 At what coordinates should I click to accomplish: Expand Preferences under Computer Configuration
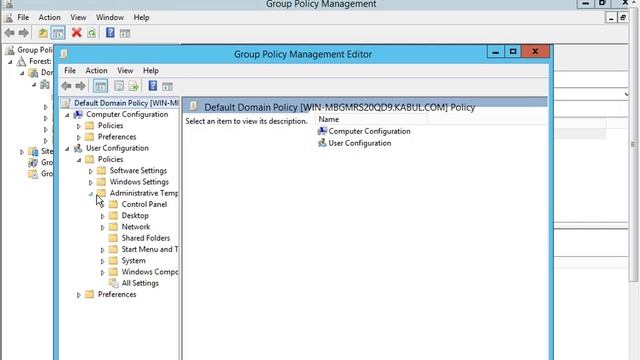click(x=79, y=137)
